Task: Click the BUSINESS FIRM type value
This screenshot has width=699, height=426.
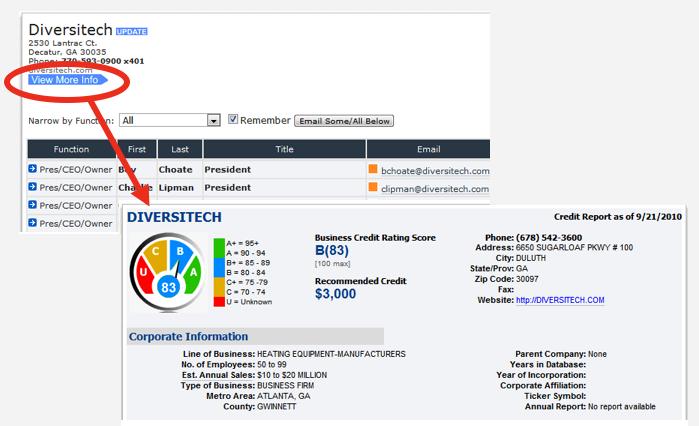Action: (285, 386)
